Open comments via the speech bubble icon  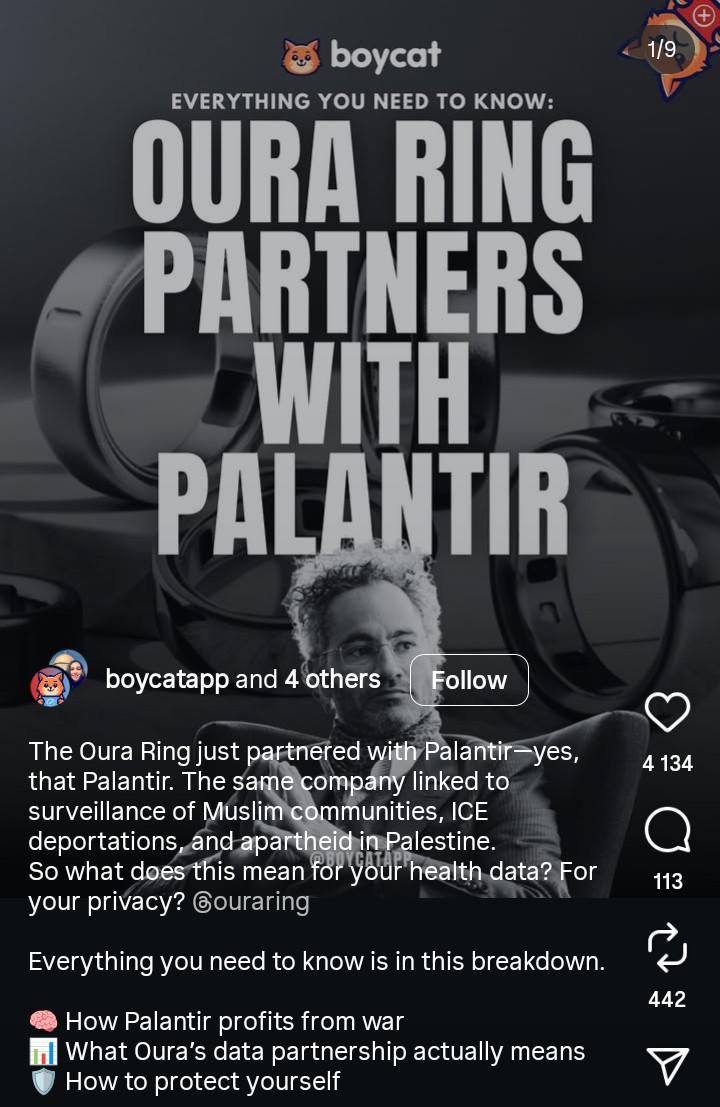[667, 830]
